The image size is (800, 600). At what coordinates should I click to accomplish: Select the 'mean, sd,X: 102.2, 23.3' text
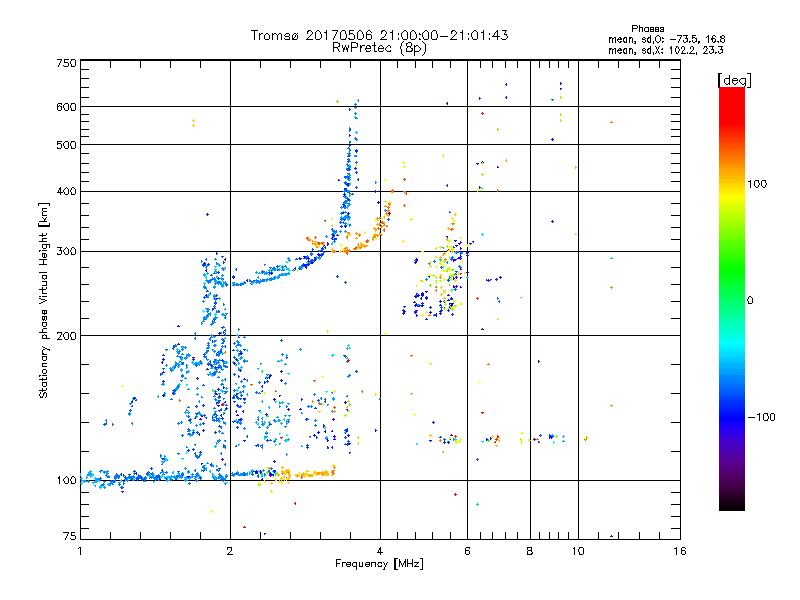click(x=665, y=50)
